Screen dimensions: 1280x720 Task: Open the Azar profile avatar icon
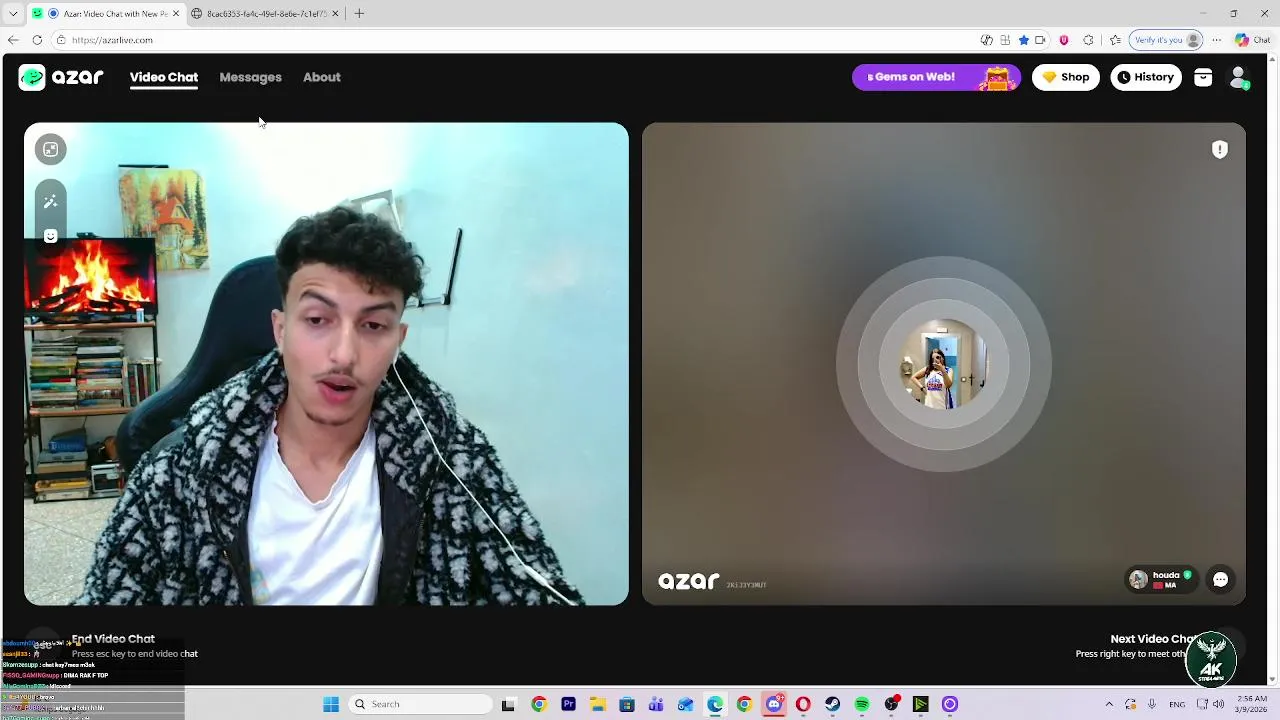point(1238,77)
